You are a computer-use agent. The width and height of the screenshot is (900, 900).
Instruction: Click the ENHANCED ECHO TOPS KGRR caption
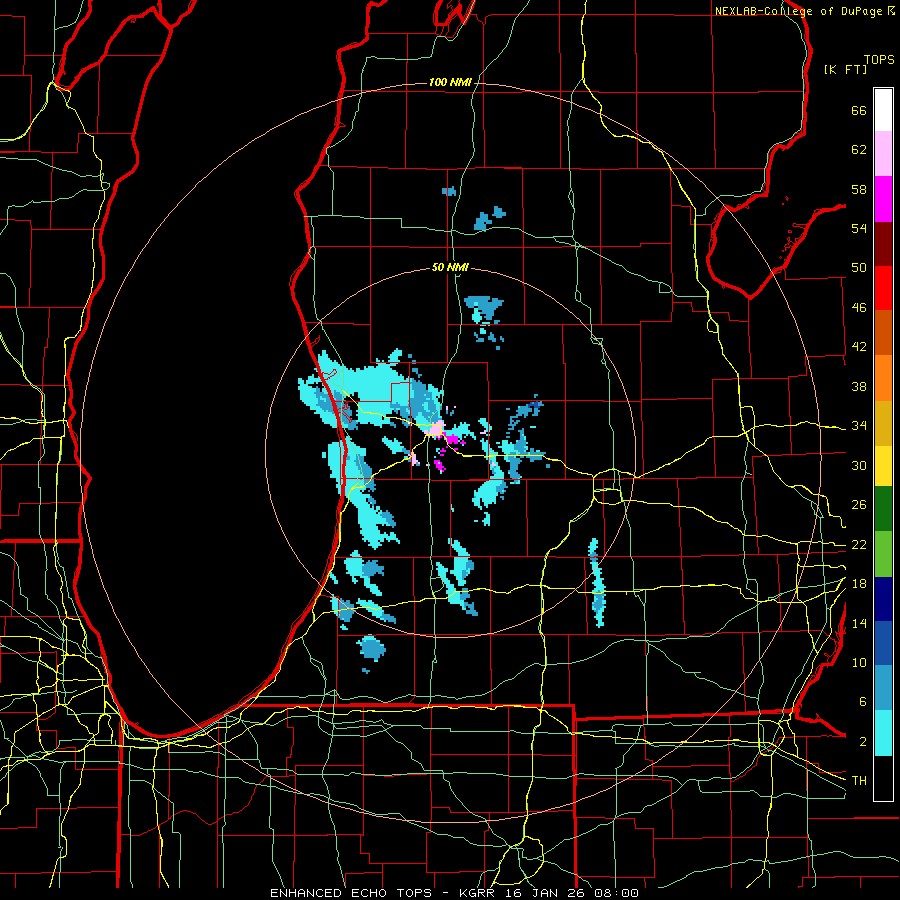454,893
